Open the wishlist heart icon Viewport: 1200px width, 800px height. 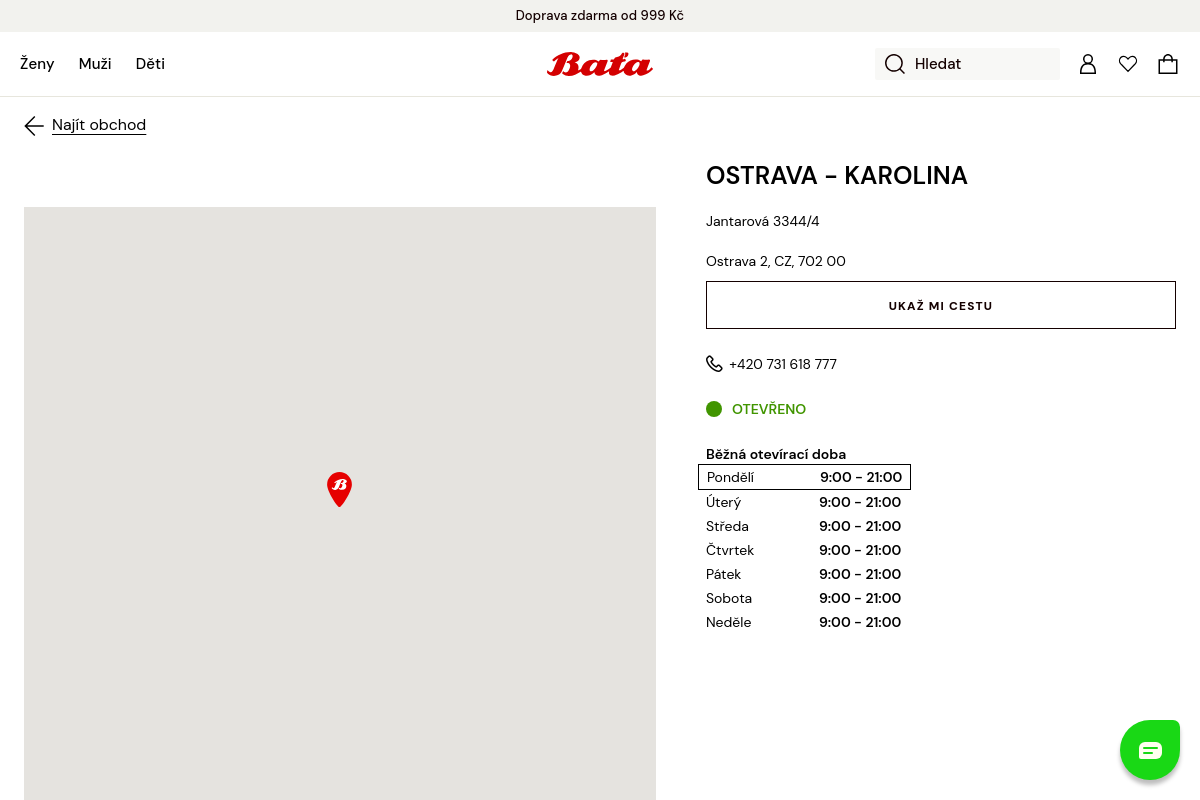pyautogui.click(x=1128, y=64)
